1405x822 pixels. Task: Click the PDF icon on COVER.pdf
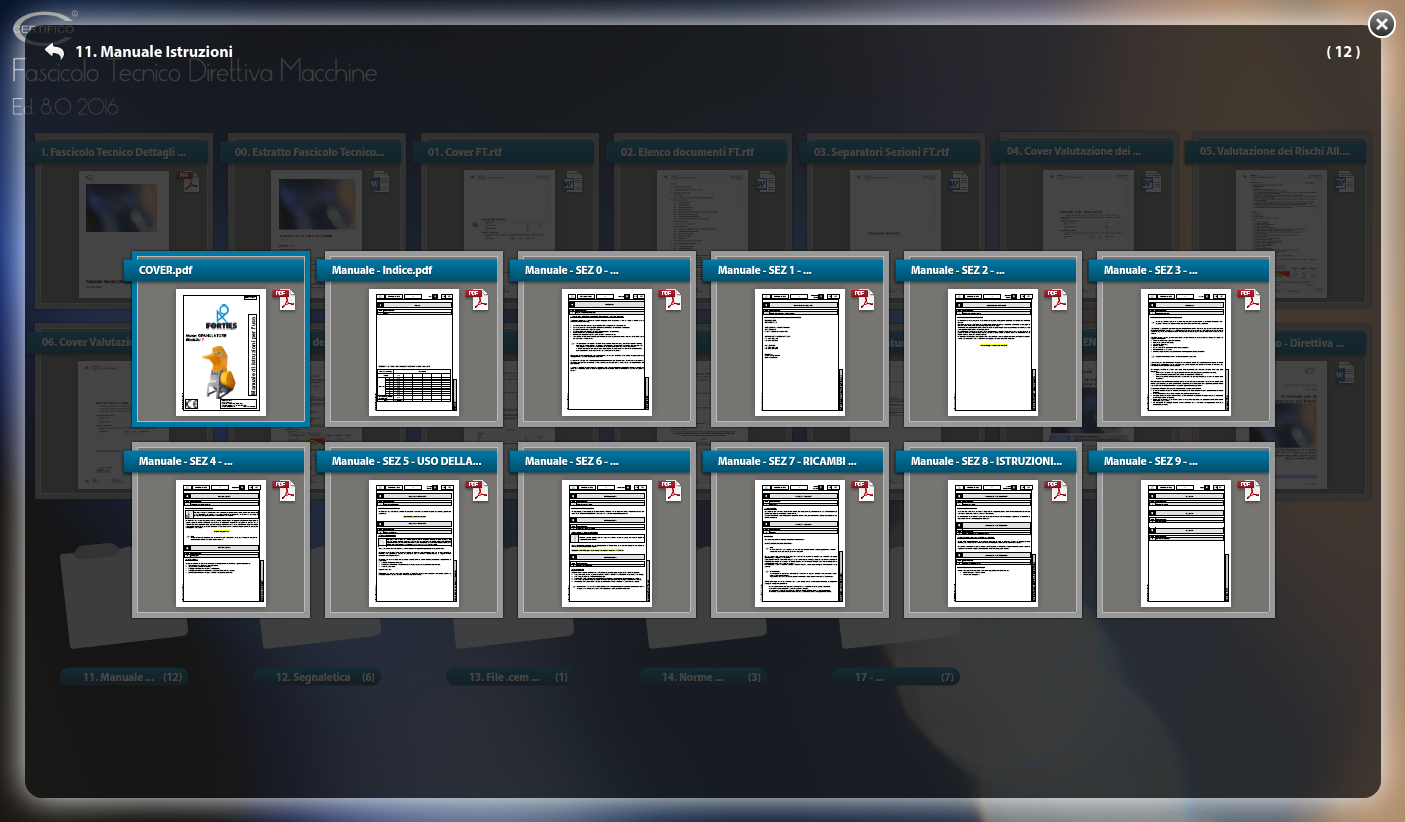click(286, 300)
